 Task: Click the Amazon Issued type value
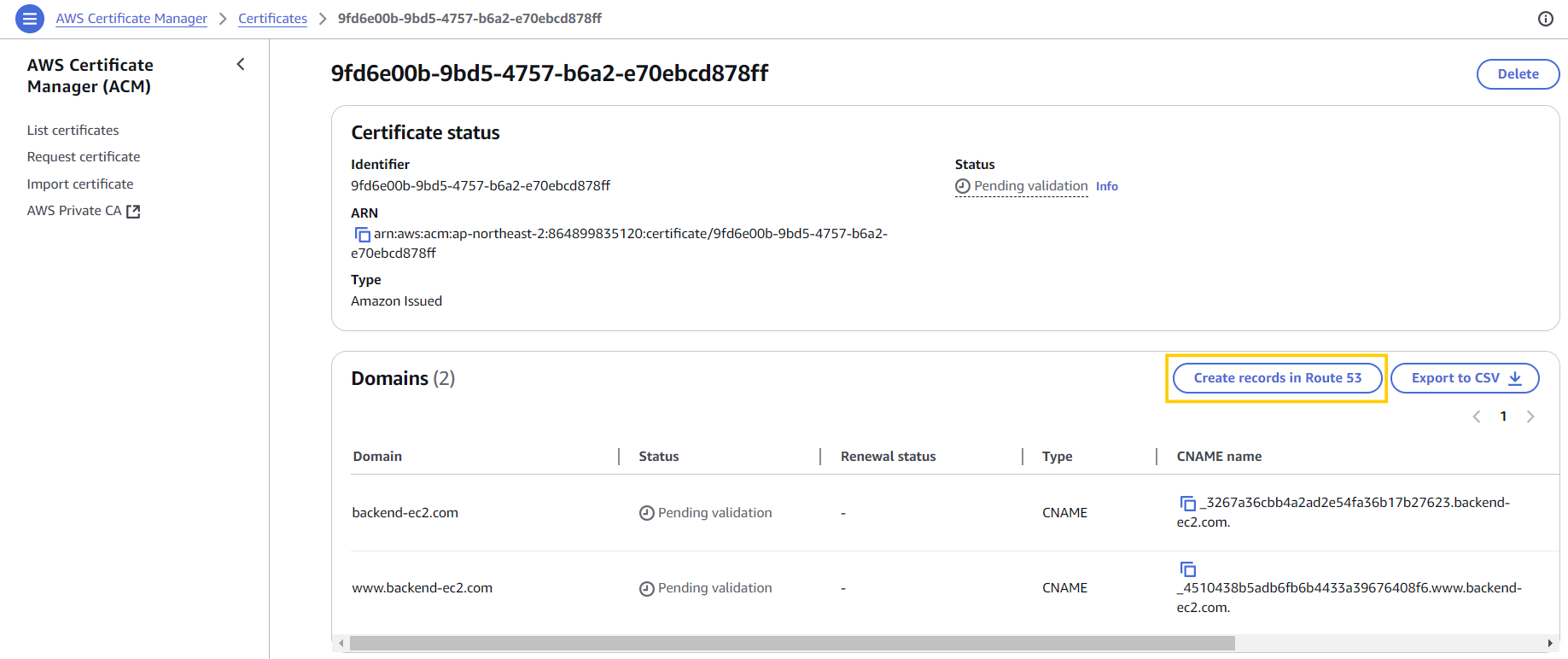[x=396, y=301]
